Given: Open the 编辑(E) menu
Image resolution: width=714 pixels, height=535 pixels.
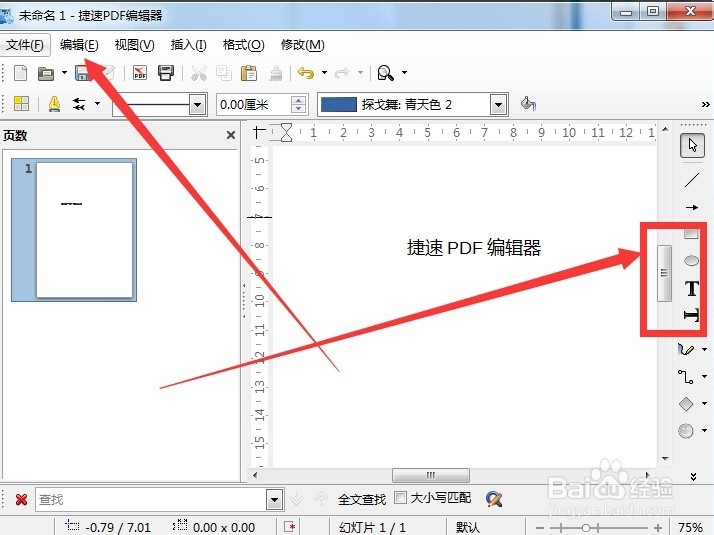Looking at the screenshot, I should coord(79,45).
